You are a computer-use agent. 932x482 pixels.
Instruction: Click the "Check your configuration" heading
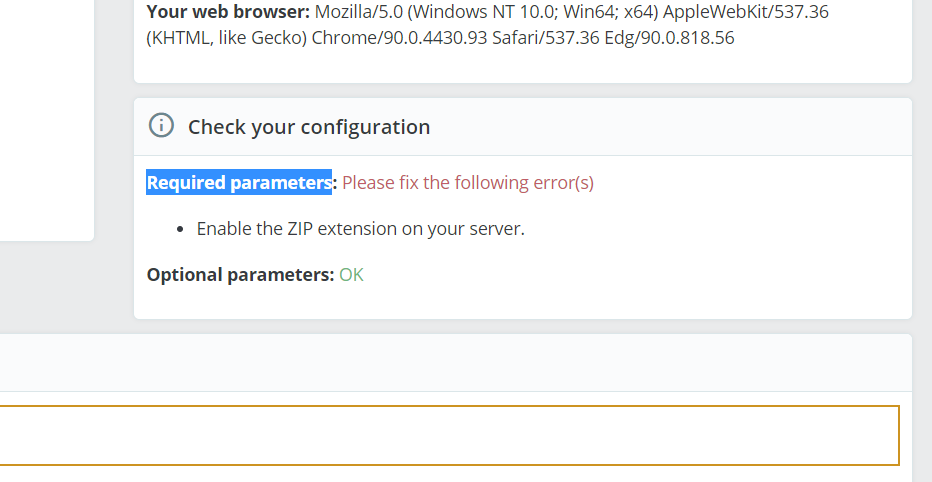[x=309, y=127]
